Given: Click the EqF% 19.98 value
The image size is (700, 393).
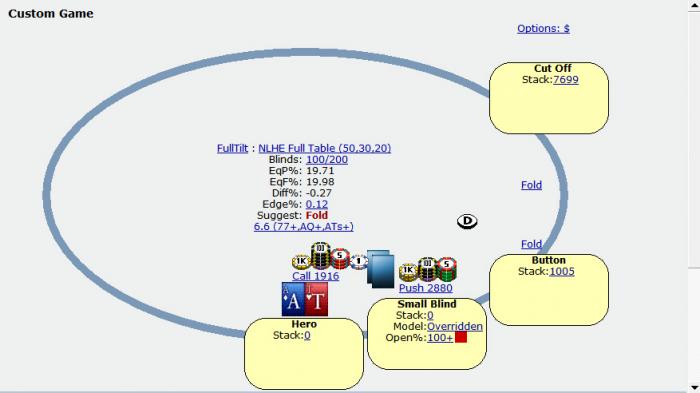Looking at the screenshot, I should [x=320, y=182].
